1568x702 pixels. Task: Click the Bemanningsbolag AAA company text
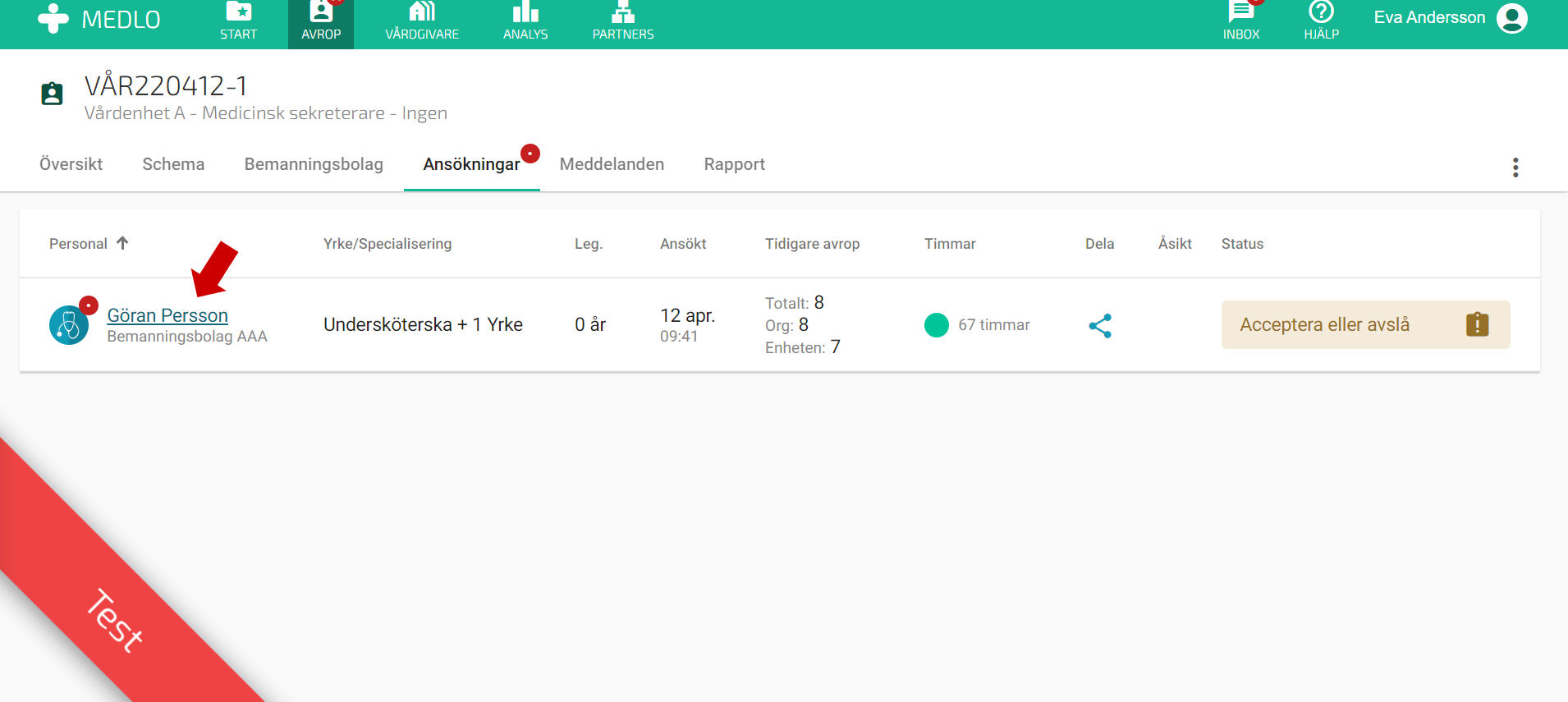pos(187,337)
